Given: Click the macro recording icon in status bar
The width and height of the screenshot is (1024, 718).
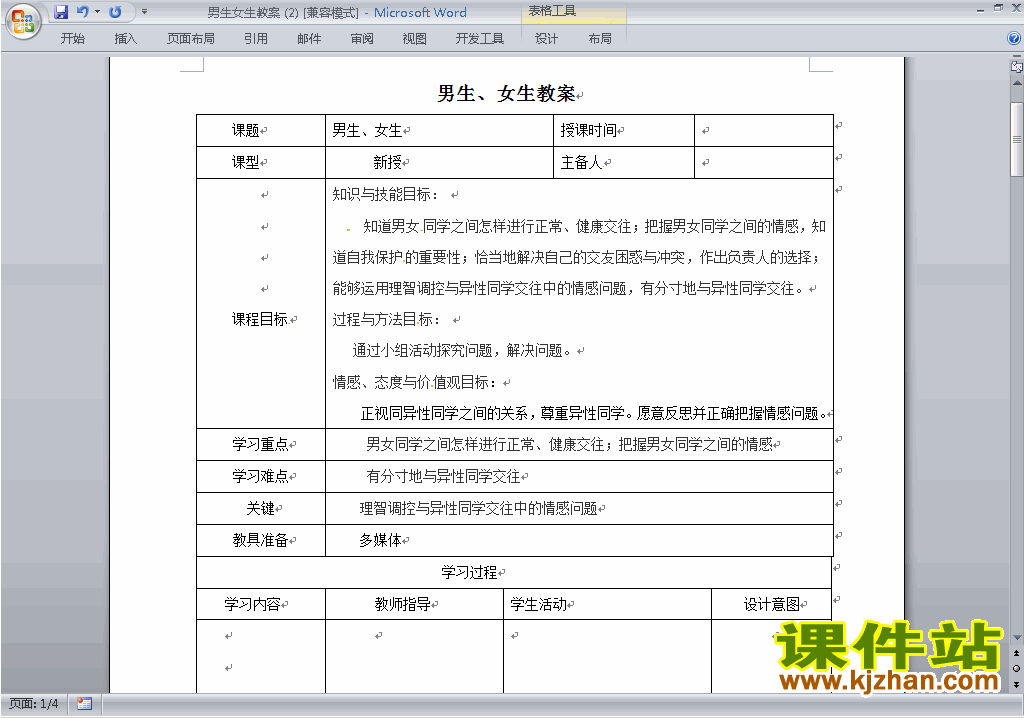Looking at the screenshot, I should pyautogui.click(x=84, y=704).
